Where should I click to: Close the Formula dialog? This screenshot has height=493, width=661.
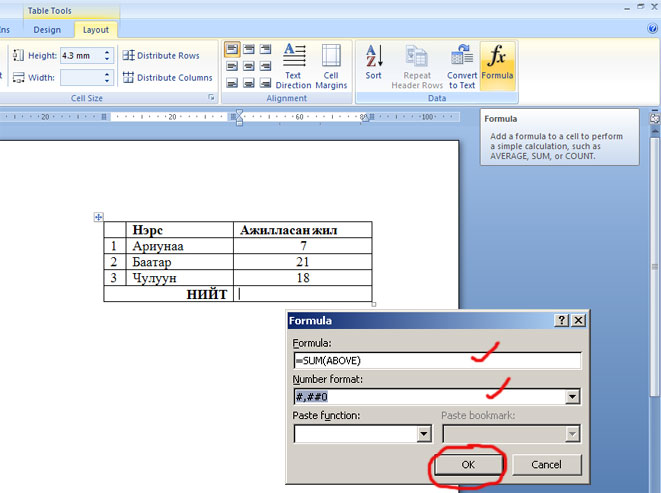(578, 321)
